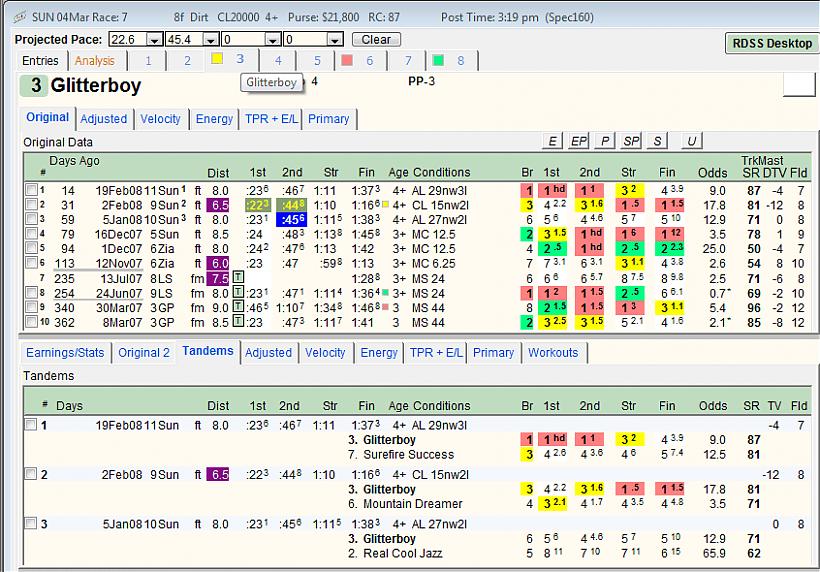Tick checkbox for pace line 4, 16Dec07
Viewport: 820px width, 572px height.
click(x=31, y=233)
